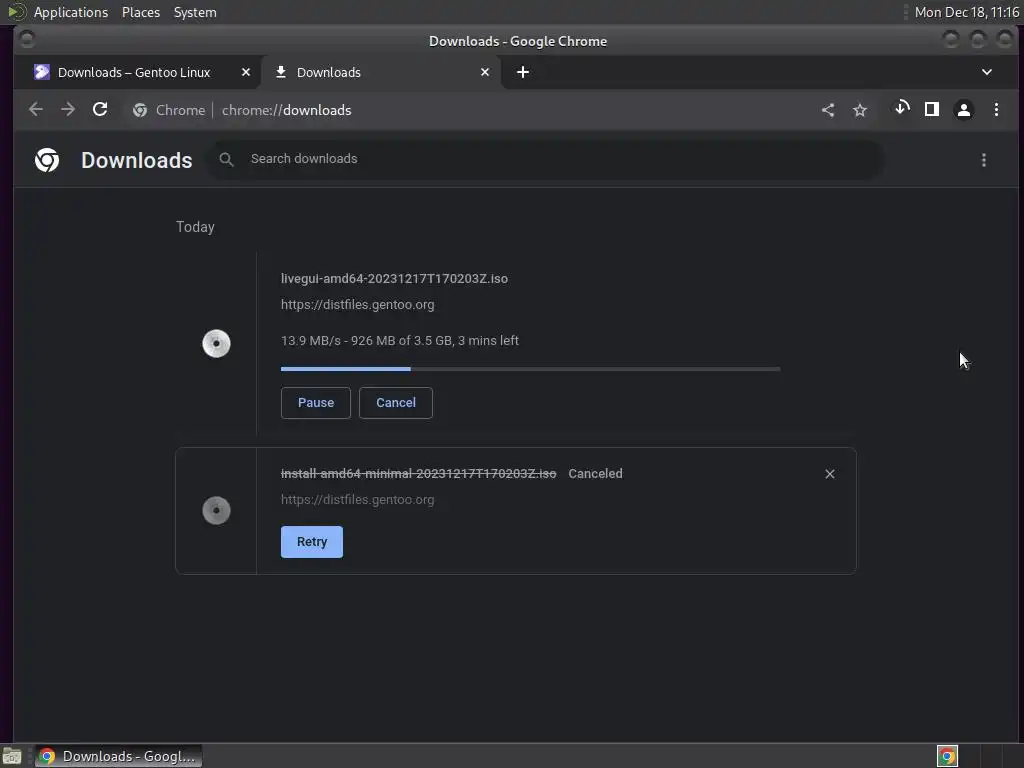Viewport: 1024px width, 768px height.
Task: Click the show desktop icon in bottom panel
Action: 12,756
